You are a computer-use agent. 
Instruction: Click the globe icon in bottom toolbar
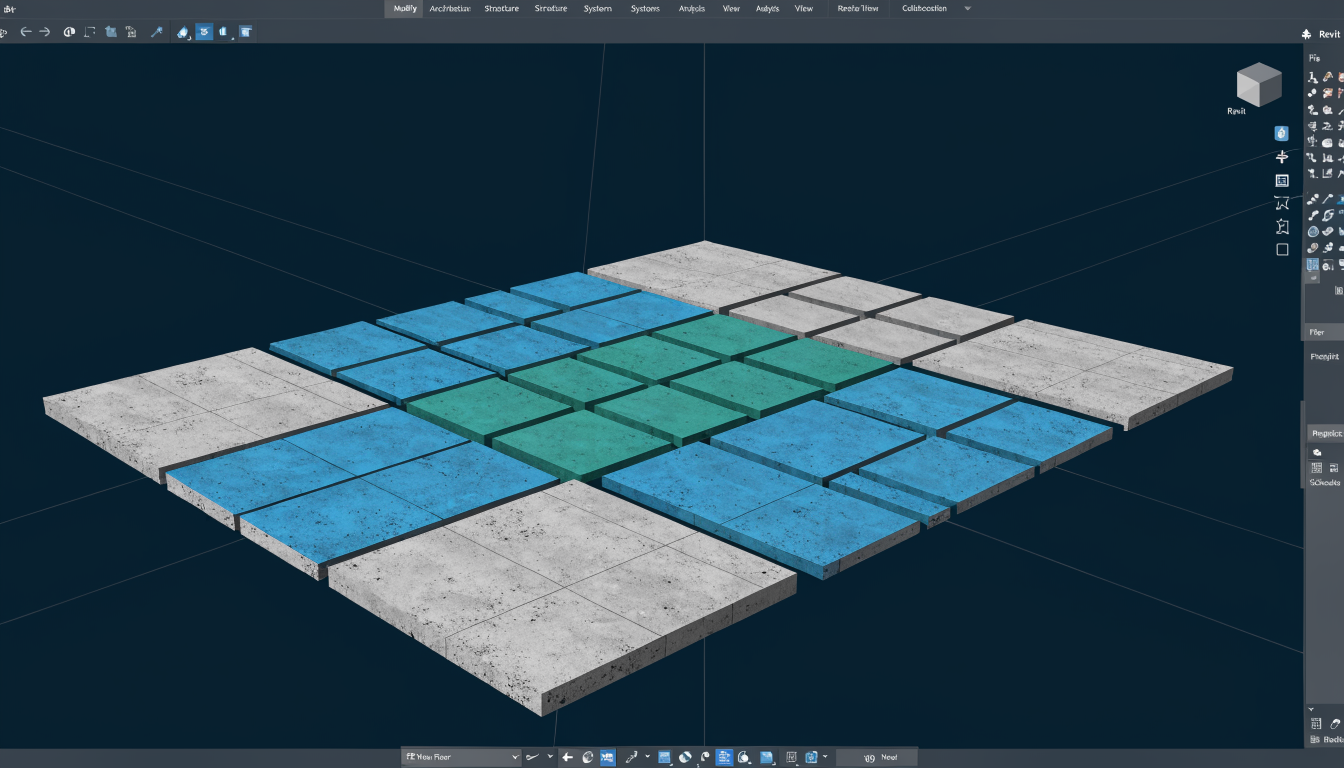(x=588, y=758)
